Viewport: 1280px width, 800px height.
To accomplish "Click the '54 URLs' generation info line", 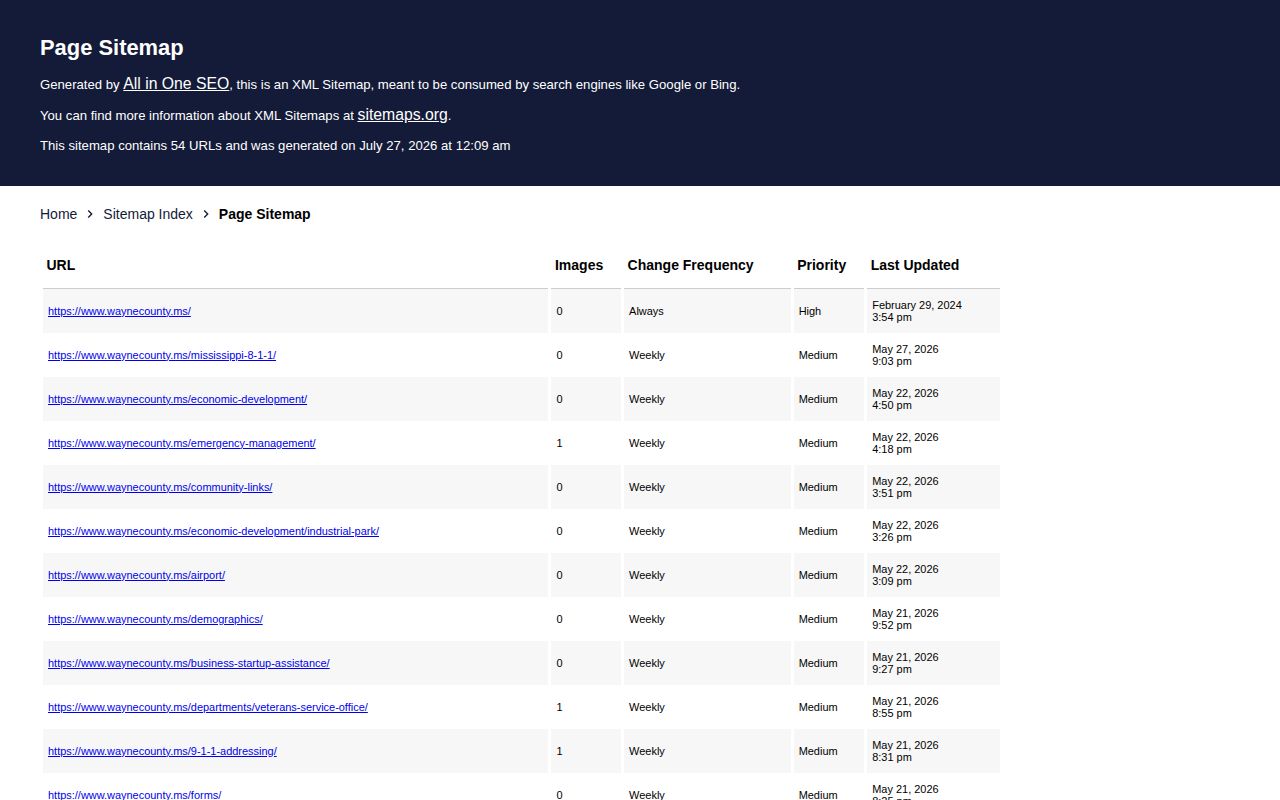I will pos(275,145).
